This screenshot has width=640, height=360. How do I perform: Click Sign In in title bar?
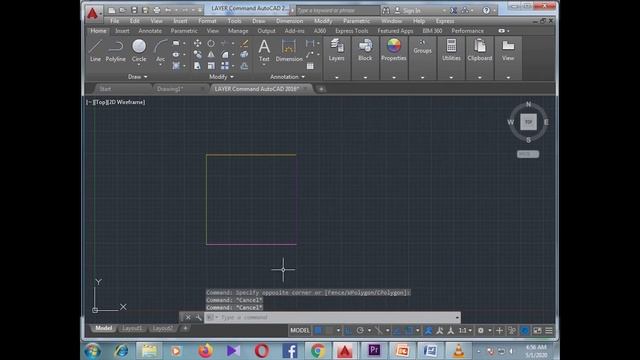[412, 10]
